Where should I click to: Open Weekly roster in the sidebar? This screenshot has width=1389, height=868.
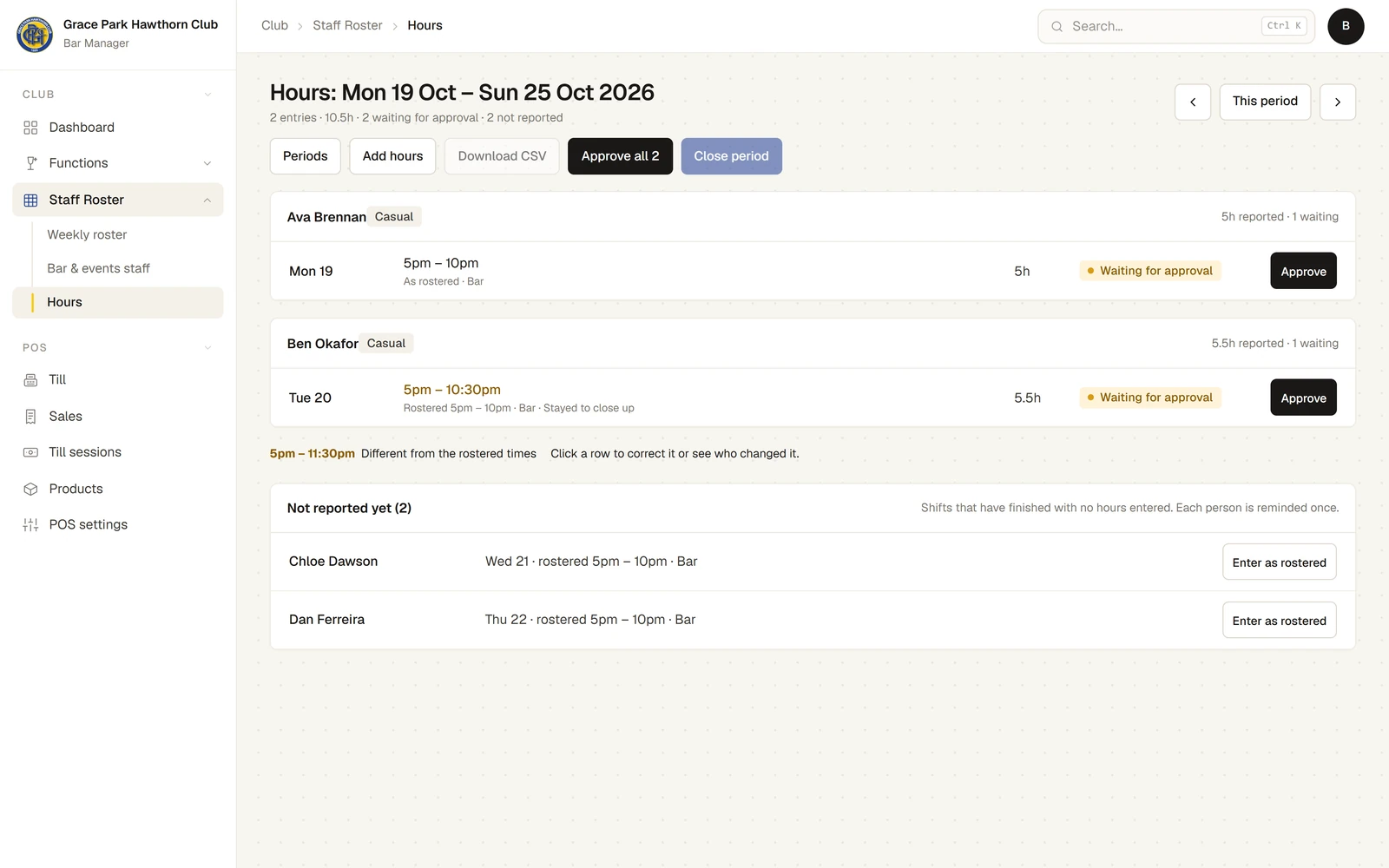(x=87, y=234)
